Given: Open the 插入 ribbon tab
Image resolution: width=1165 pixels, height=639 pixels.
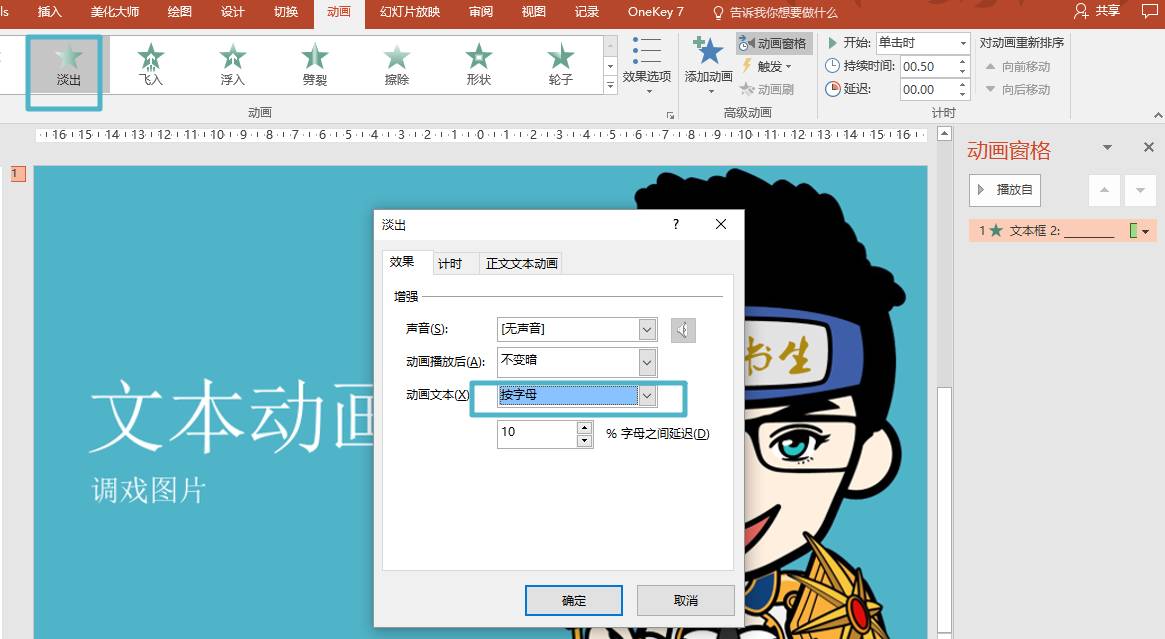Looking at the screenshot, I should coord(49,12).
